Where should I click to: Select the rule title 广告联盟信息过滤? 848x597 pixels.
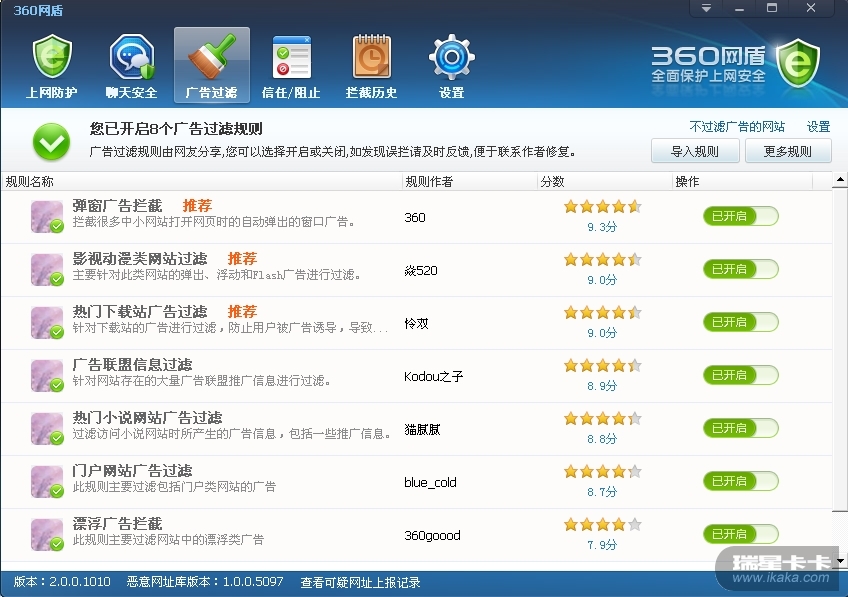[132, 364]
